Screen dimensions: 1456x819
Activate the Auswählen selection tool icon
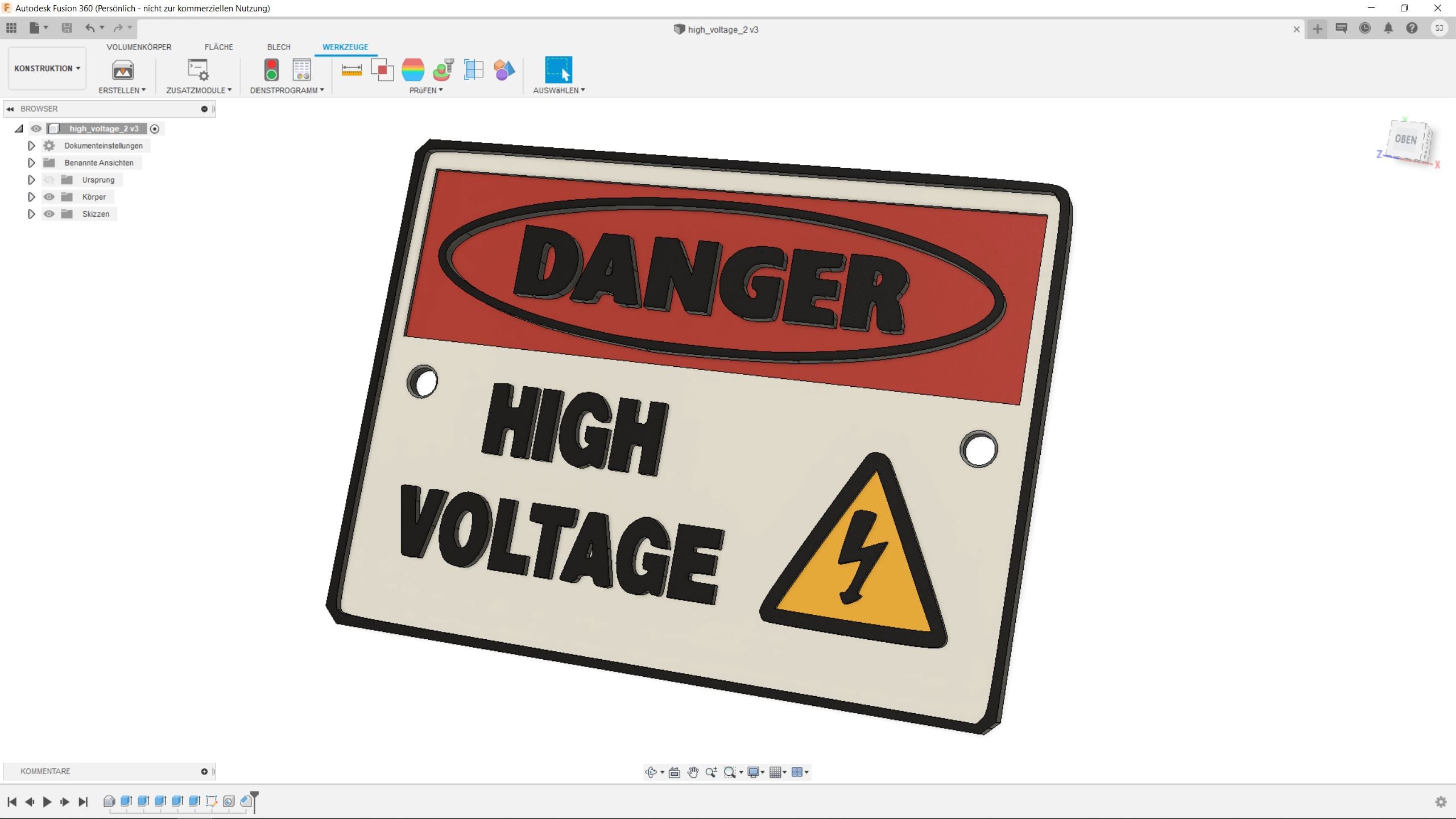click(x=559, y=70)
